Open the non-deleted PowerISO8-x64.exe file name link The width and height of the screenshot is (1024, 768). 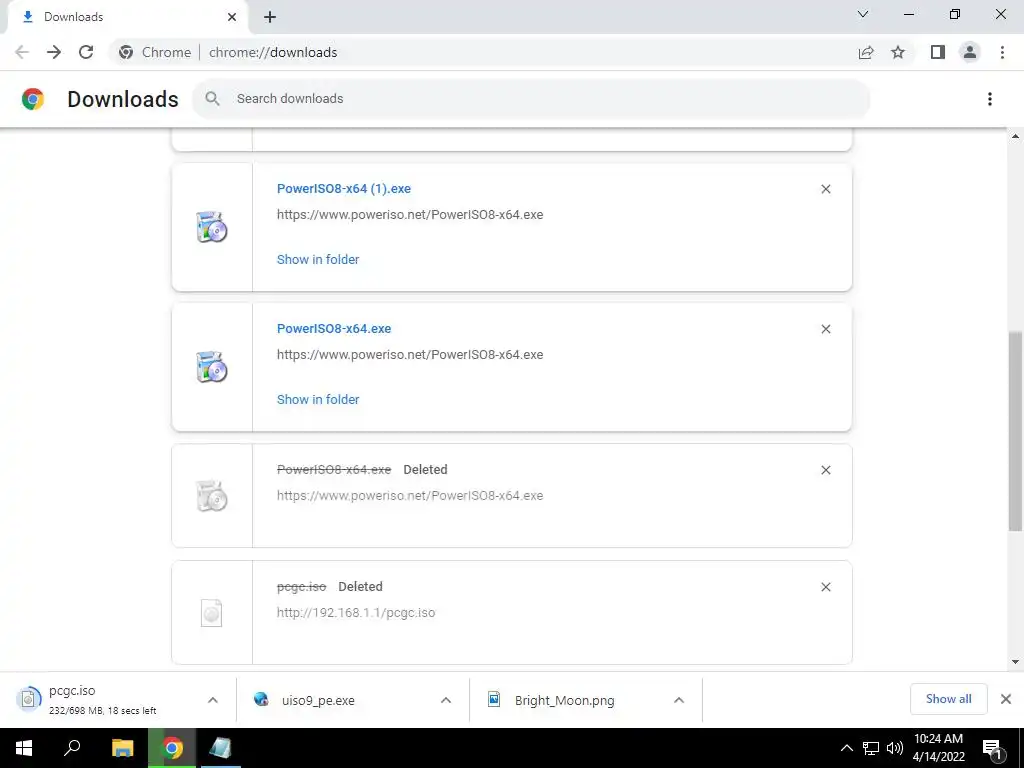coord(334,328)
